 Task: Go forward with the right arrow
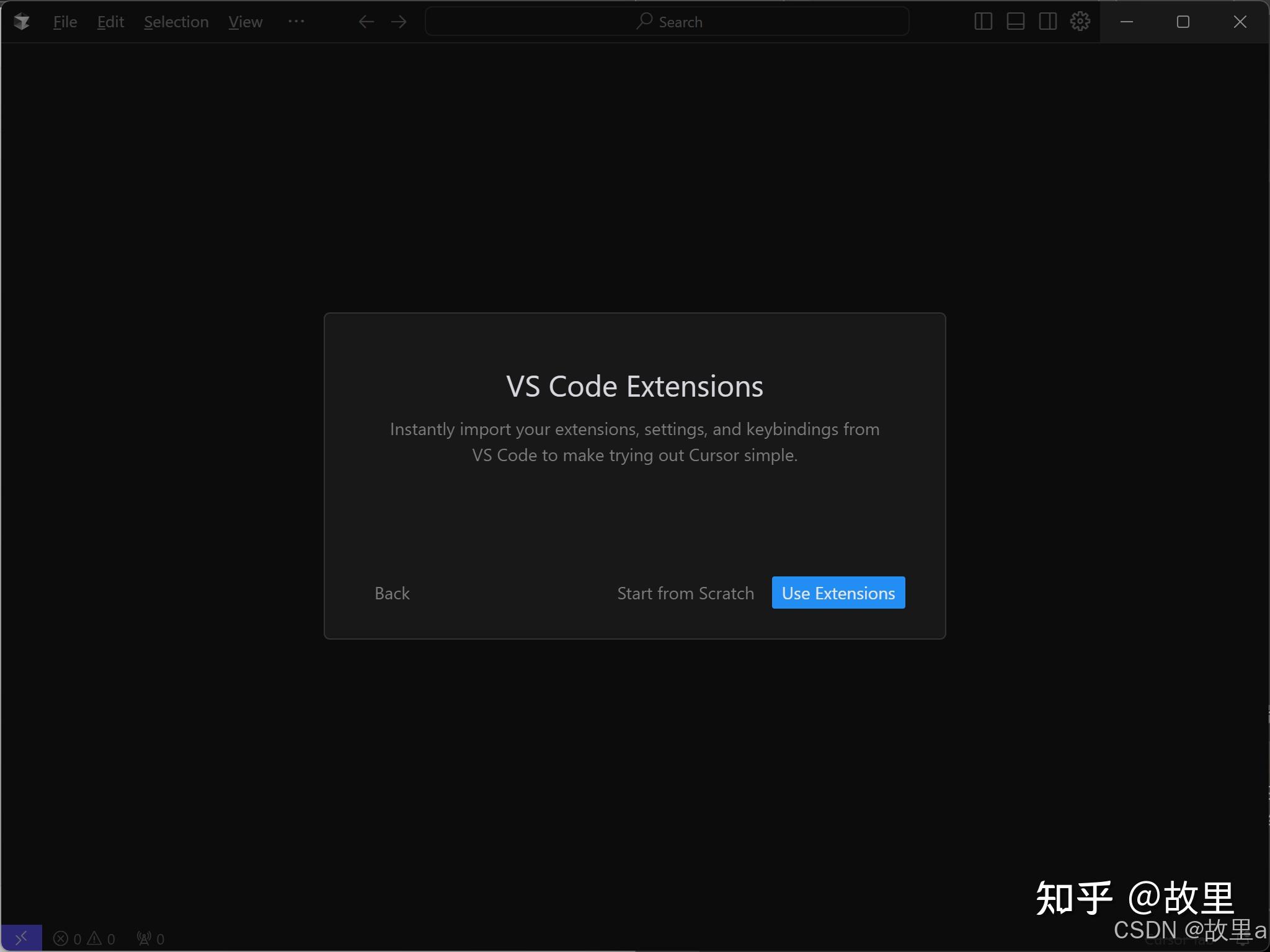pyautogui.click(x=399, y=22)
